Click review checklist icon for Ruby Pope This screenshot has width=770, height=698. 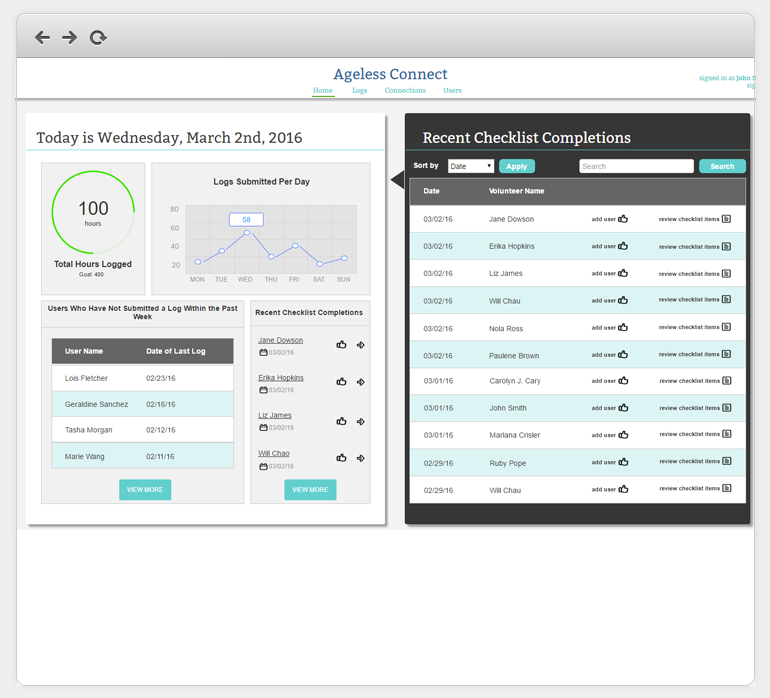coord(727,461)
